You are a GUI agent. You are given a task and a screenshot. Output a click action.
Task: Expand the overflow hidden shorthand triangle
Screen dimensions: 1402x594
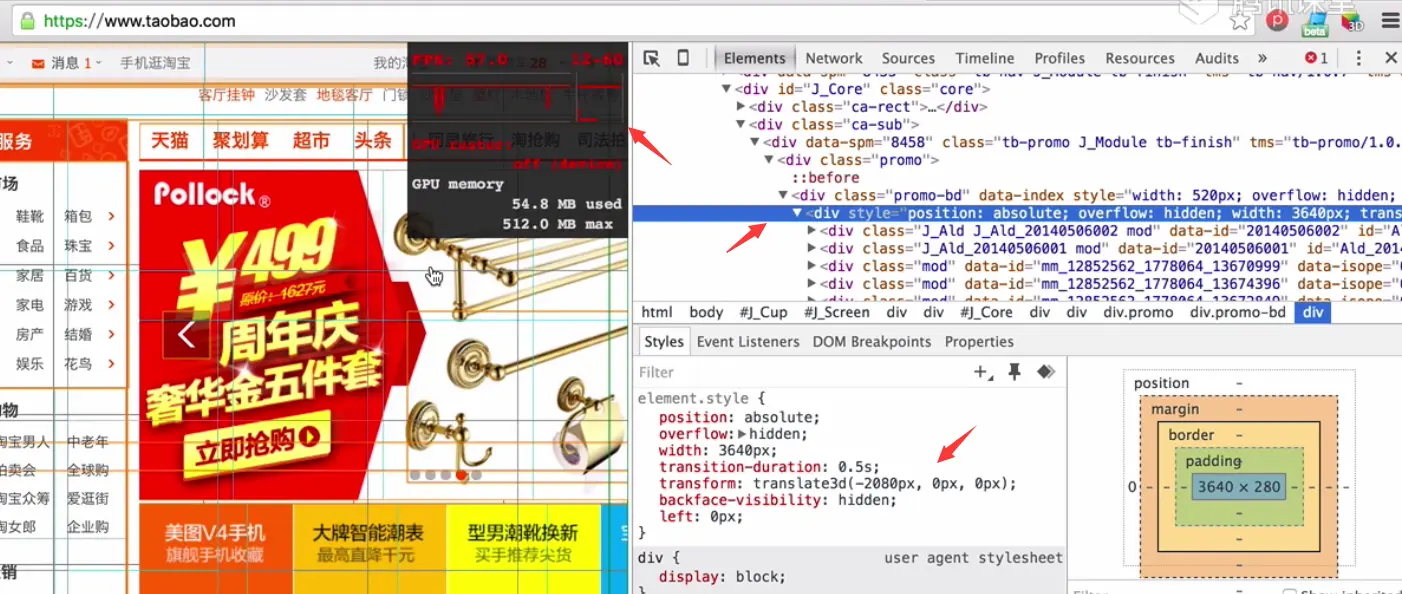point(742,434)
